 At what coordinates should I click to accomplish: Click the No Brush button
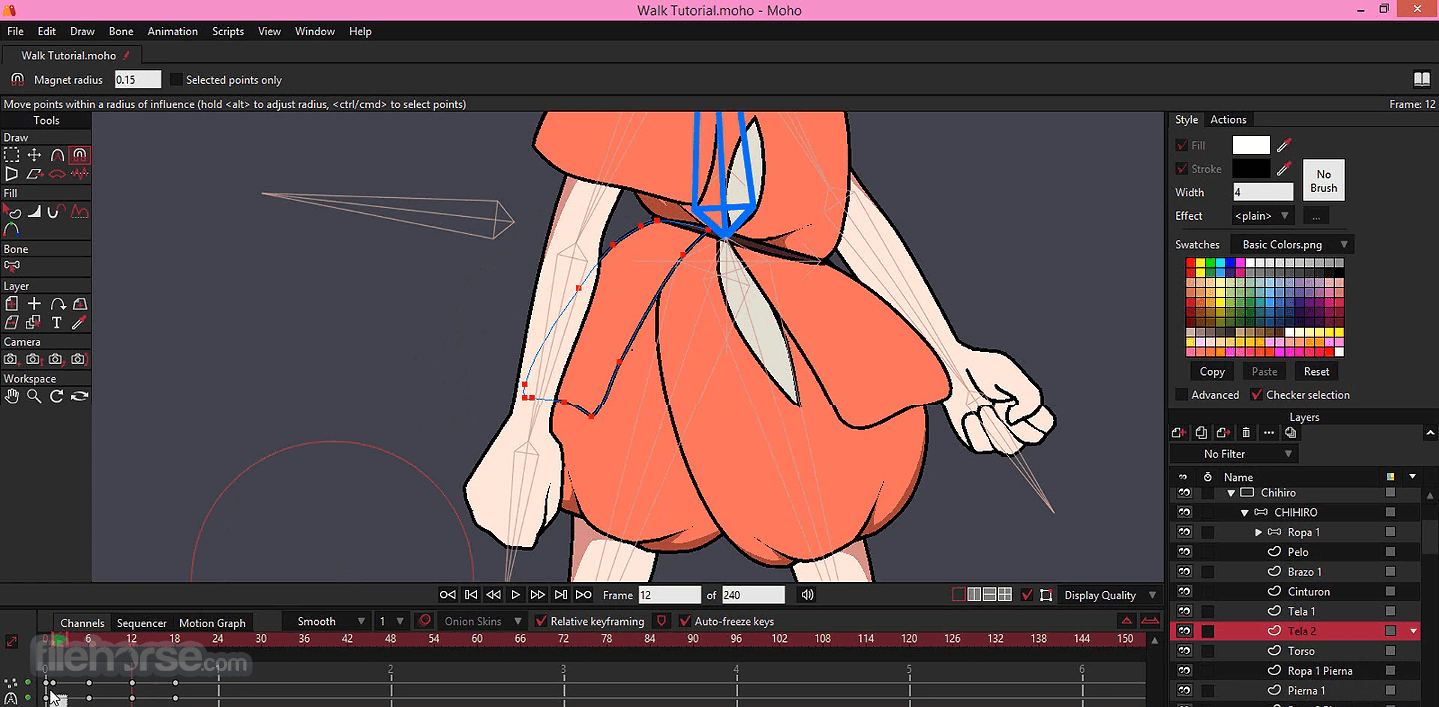tap(1324, 181)
